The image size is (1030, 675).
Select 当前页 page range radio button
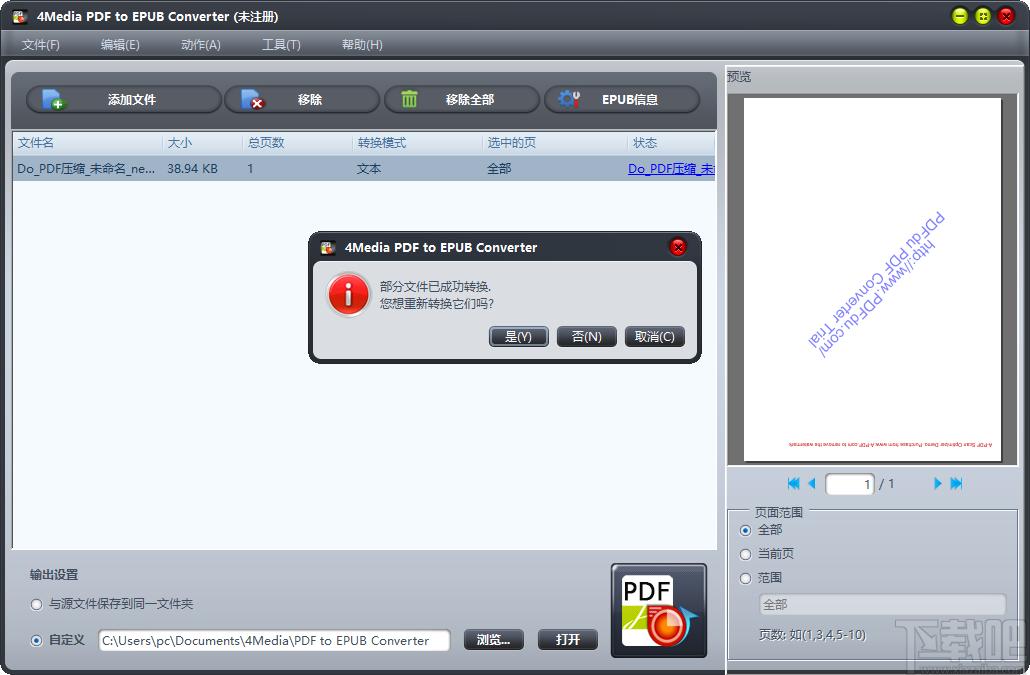pyautogui.click(x=746, y=554)
